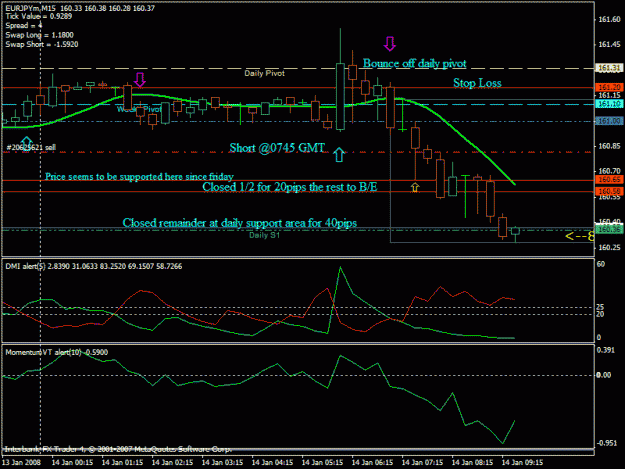Click the 'Swap Short = -1.5920' line

point(42,44)
